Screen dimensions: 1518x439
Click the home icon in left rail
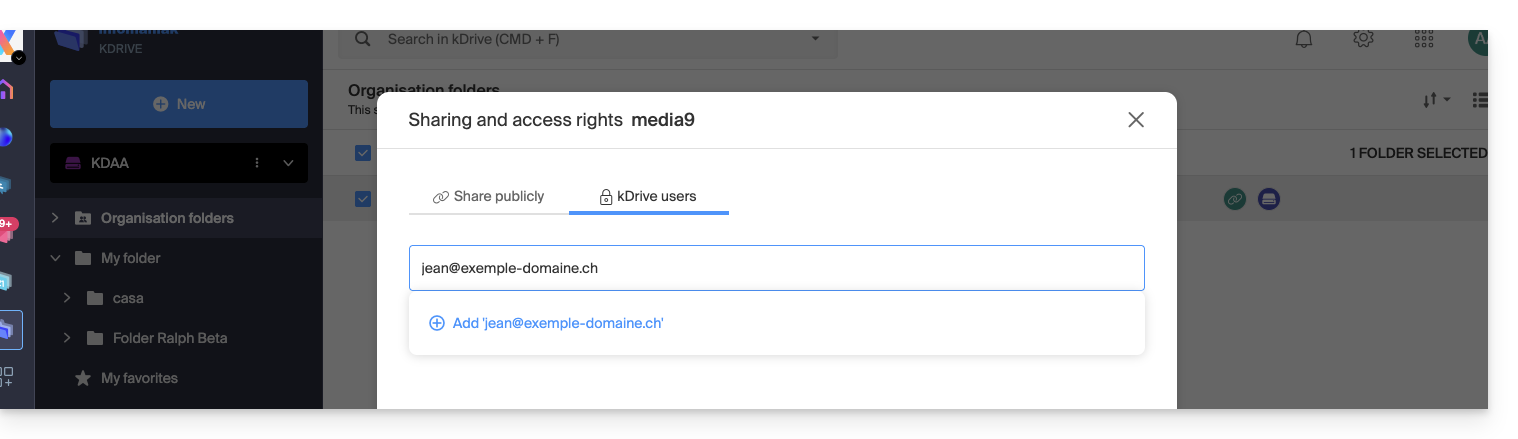[x=6, y=90]
